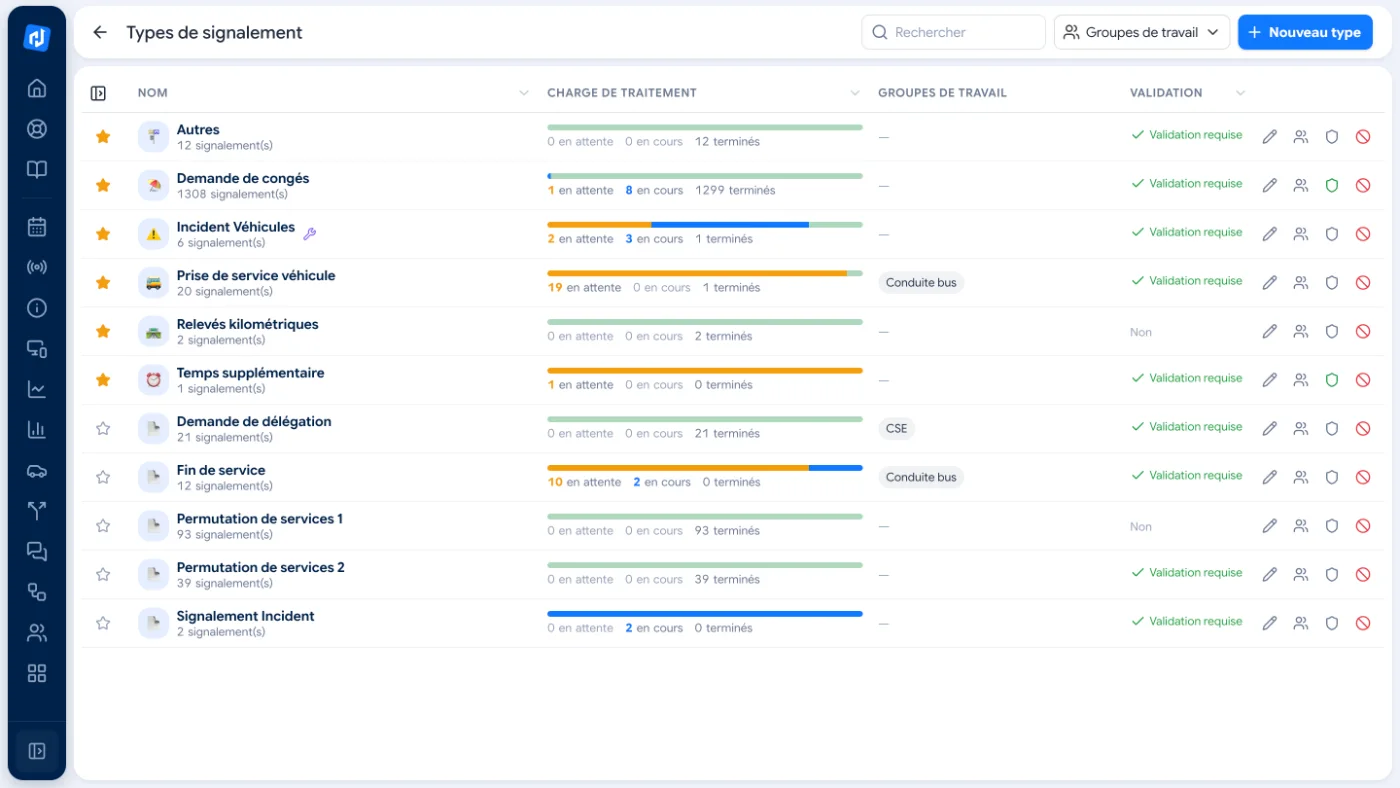The image size is (1400, 788).
Task: Click the red disable icon for Fin de service
Action: pyautogui.click(x=1363, y=477)
